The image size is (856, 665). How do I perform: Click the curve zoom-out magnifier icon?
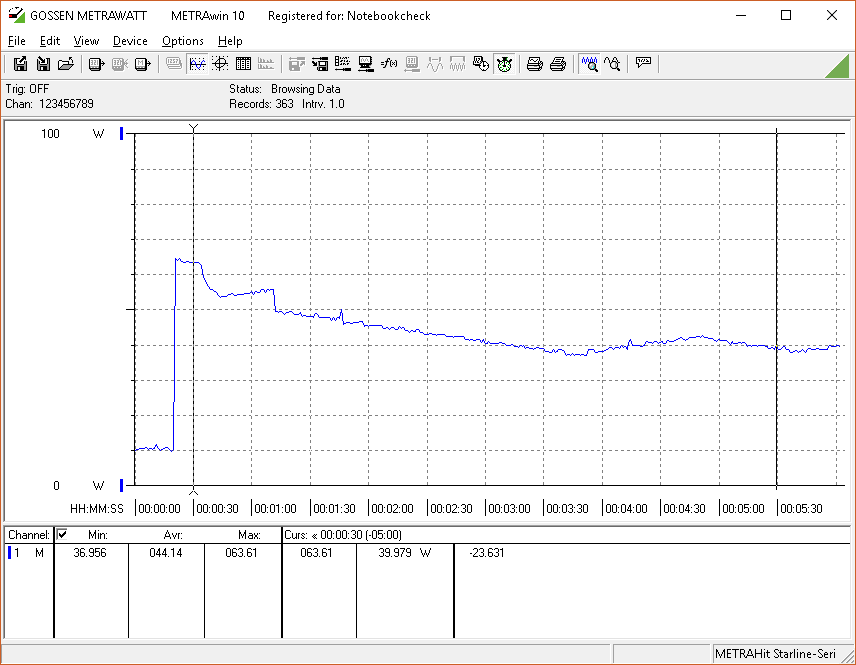(613, 64)
